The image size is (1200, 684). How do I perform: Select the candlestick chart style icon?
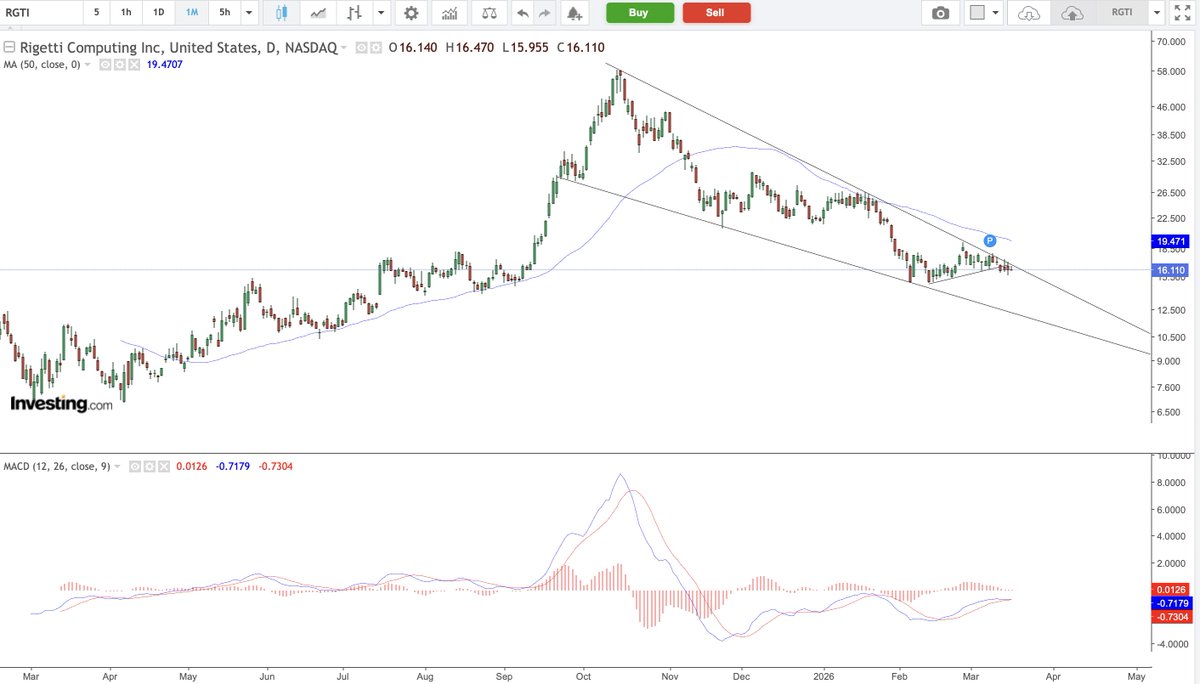tap(281, 13)
